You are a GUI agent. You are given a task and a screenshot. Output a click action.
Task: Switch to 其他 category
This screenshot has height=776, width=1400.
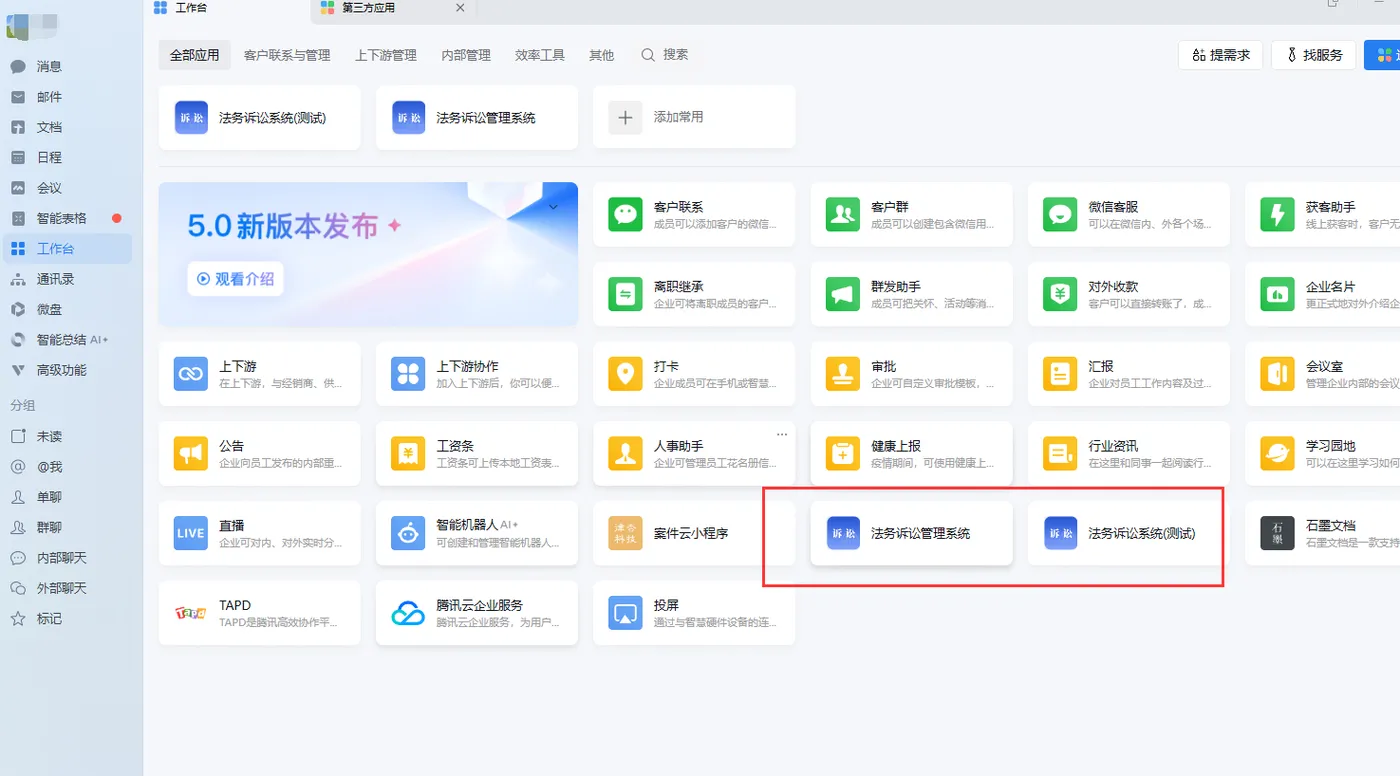[602, 55]
